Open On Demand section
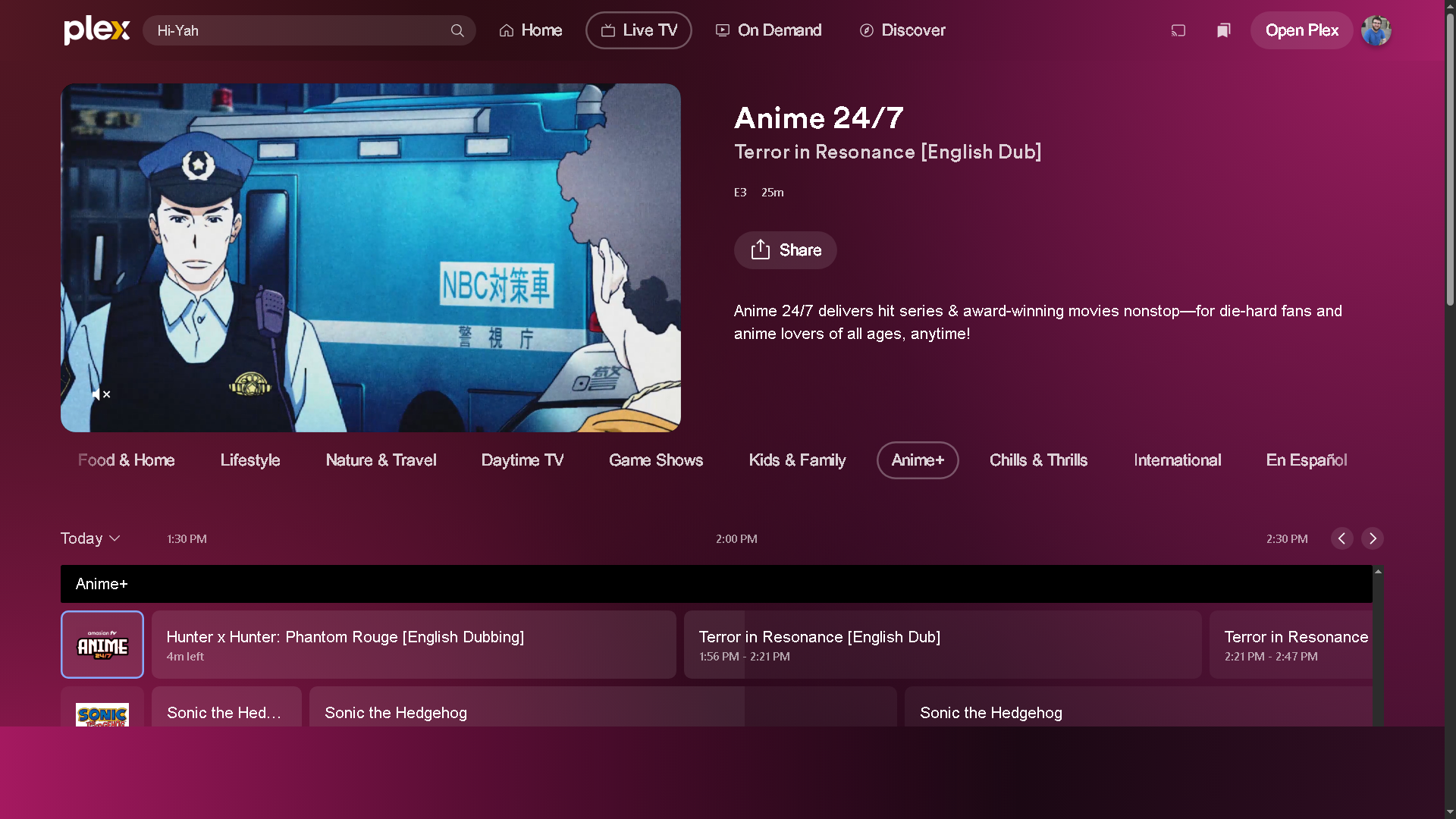The image size is (1456, 819). click(769, 30)
